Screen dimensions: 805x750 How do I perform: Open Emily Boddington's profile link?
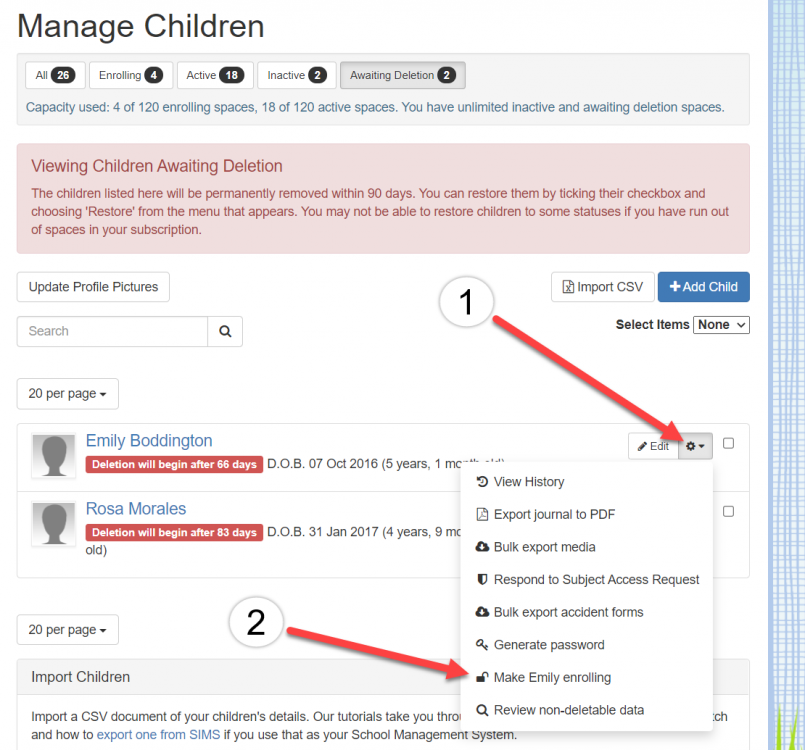click(149, 441)
